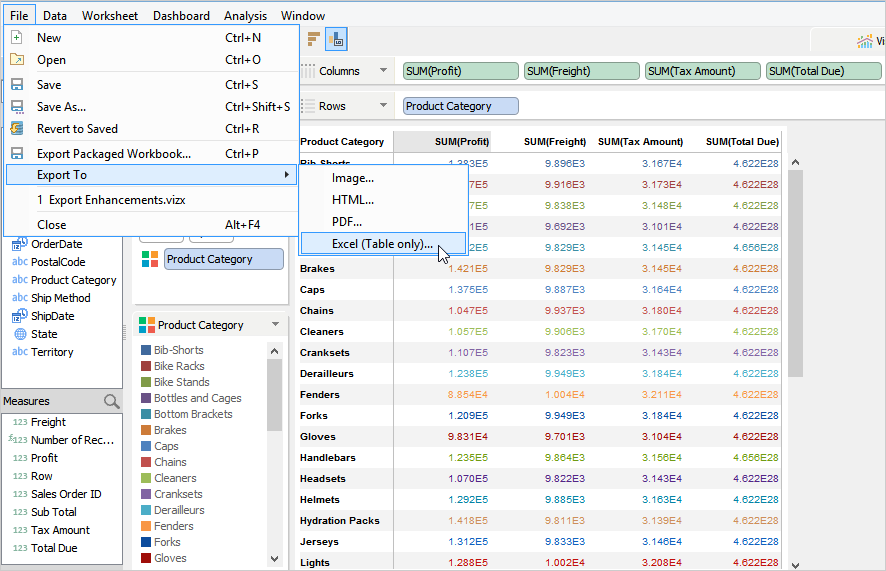This screenshot has width=886, height=571.
Task: Click the Product Category pill on Rows
Action: (x=461, y=106)
